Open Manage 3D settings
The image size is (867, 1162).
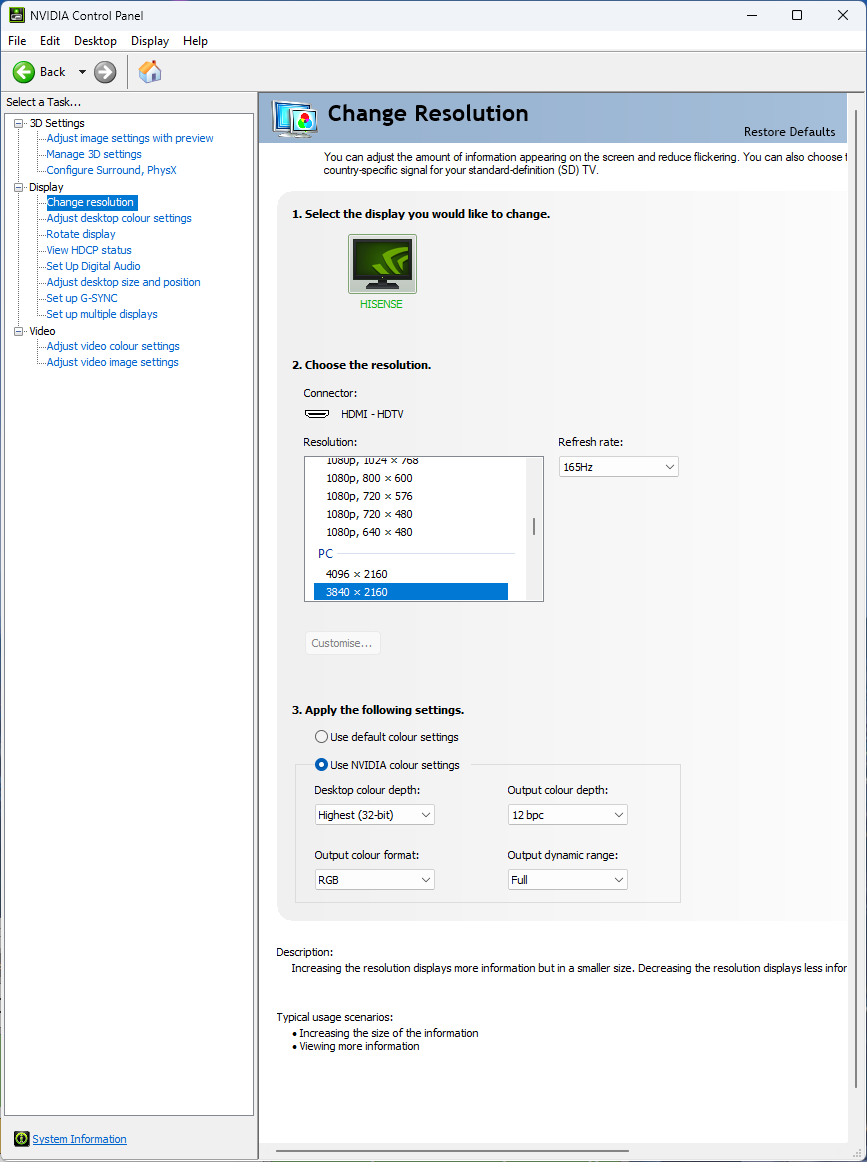(x=93, y=154)
